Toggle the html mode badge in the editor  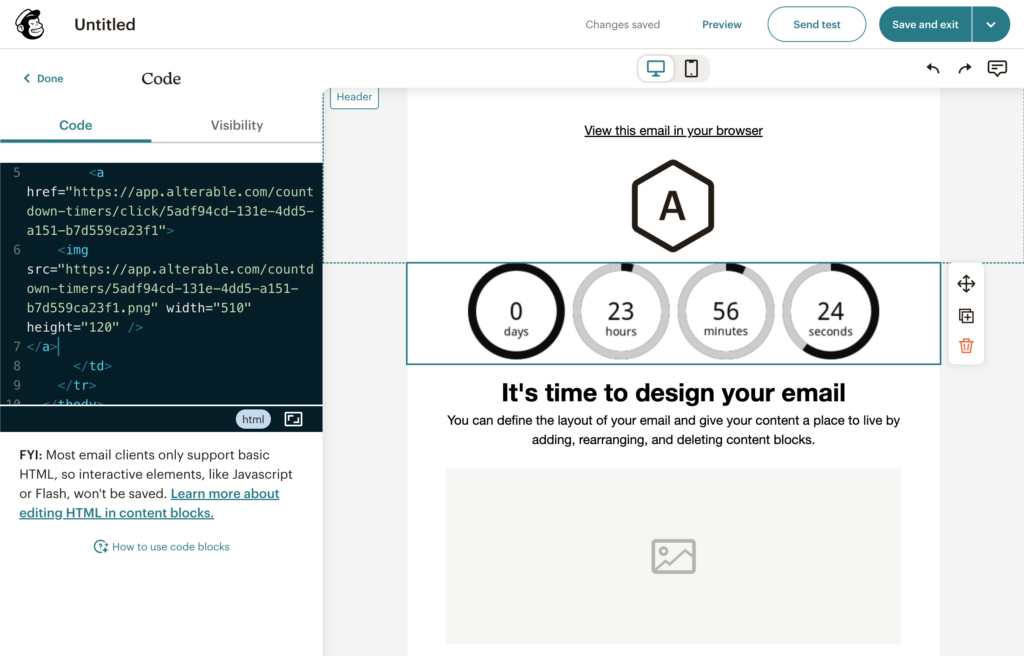tap(253, 419)
